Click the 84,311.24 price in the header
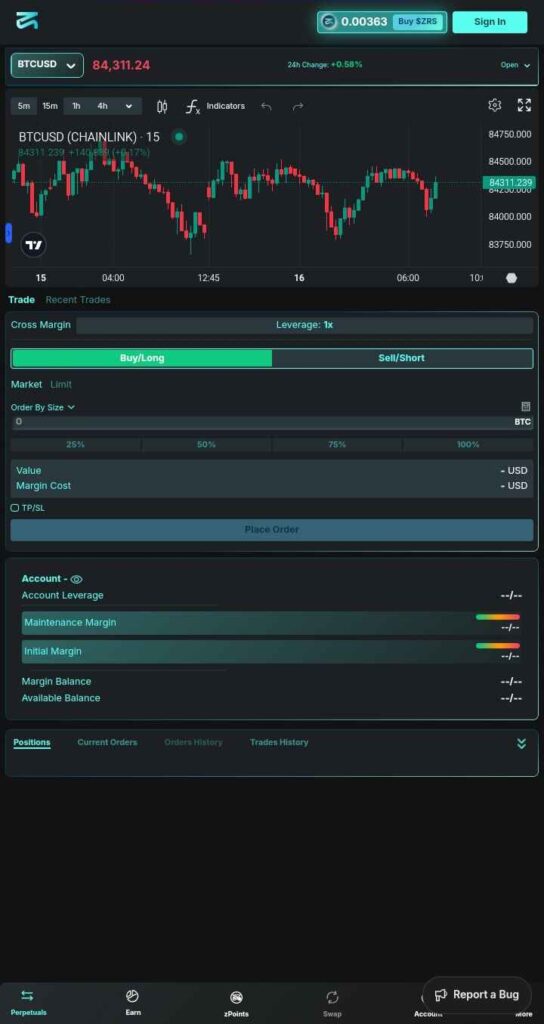The width and height of the screenshot is (544, 1024). 121,65
